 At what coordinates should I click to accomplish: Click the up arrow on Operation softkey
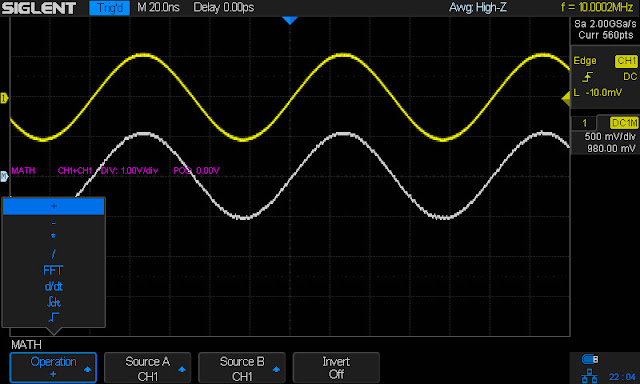tap(87, 369)
